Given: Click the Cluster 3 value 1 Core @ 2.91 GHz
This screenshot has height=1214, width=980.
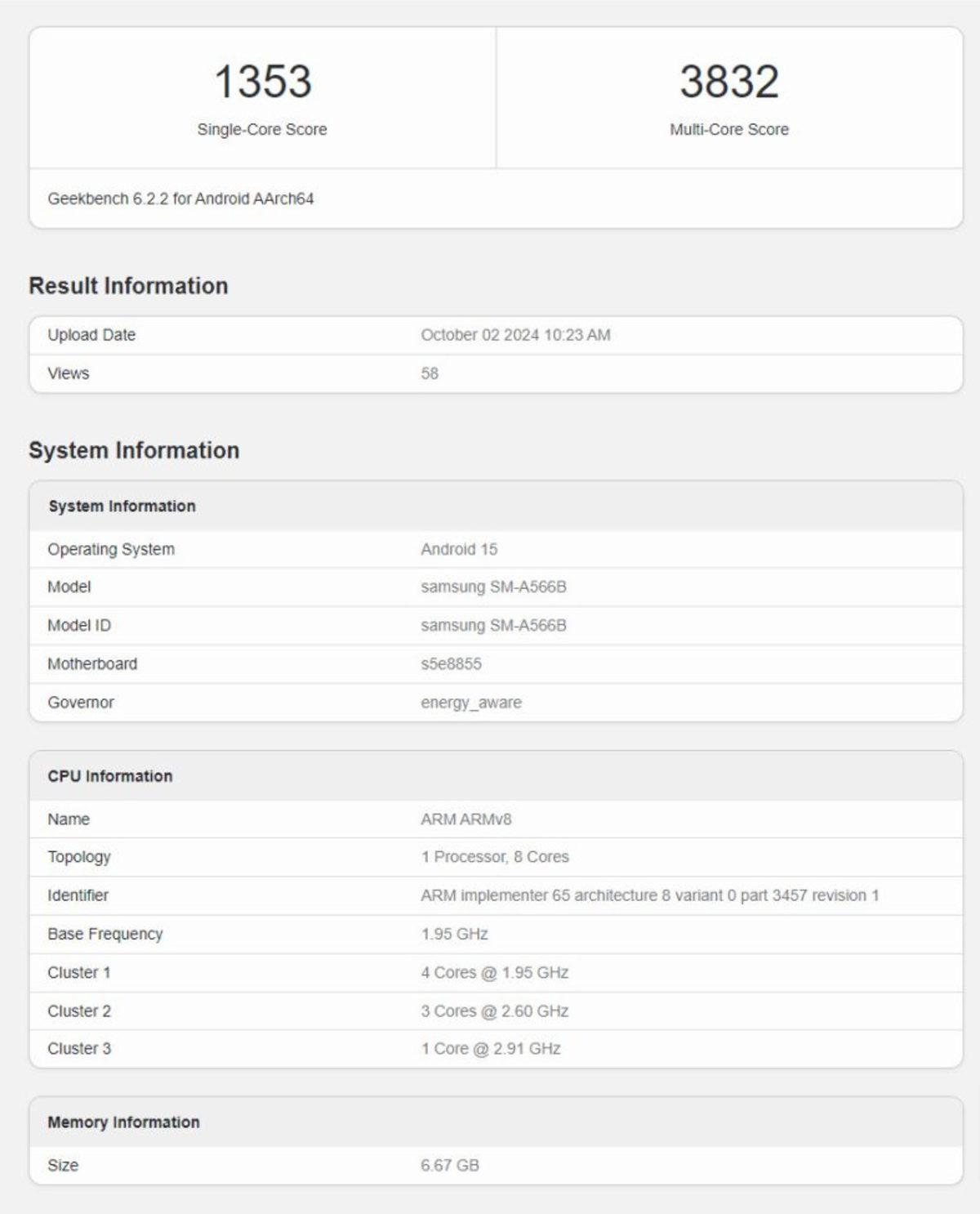Looking at the screenshot, I should [x=491, y=1048].
